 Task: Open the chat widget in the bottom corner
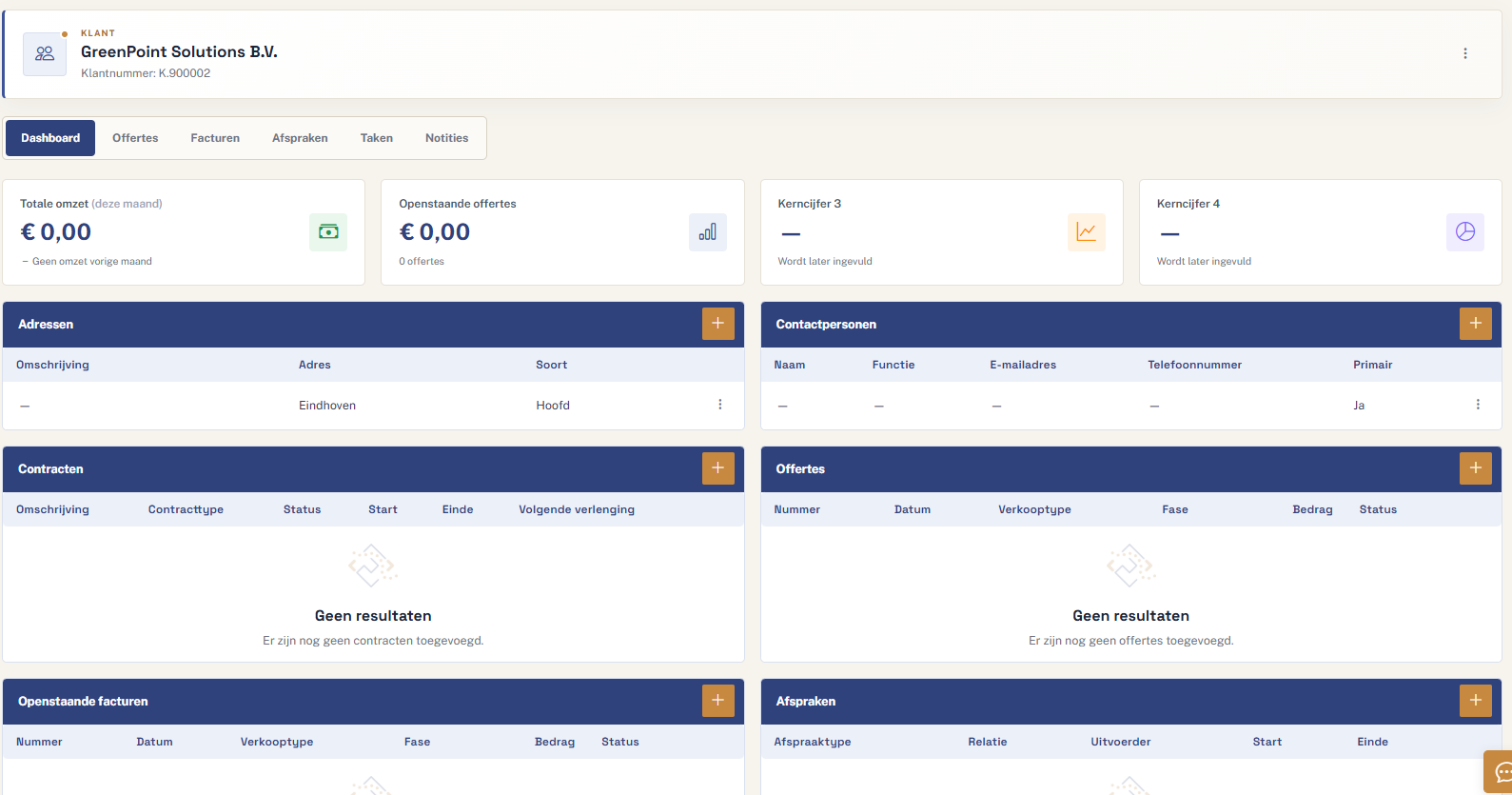pos(1500,771)
